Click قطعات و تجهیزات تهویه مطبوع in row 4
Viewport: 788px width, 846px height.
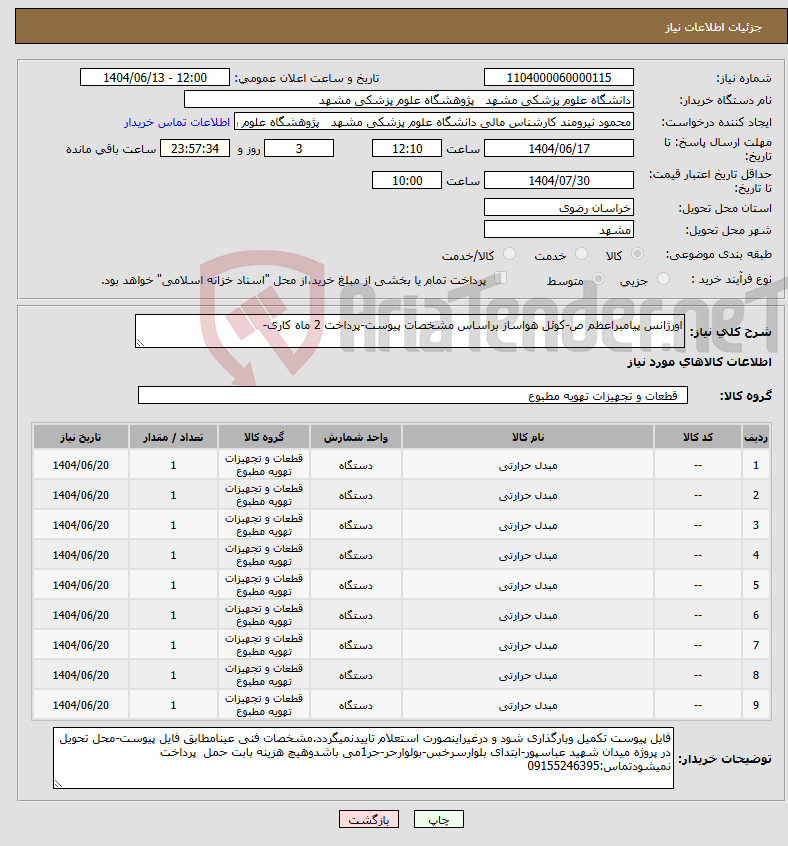coord(264,555)
